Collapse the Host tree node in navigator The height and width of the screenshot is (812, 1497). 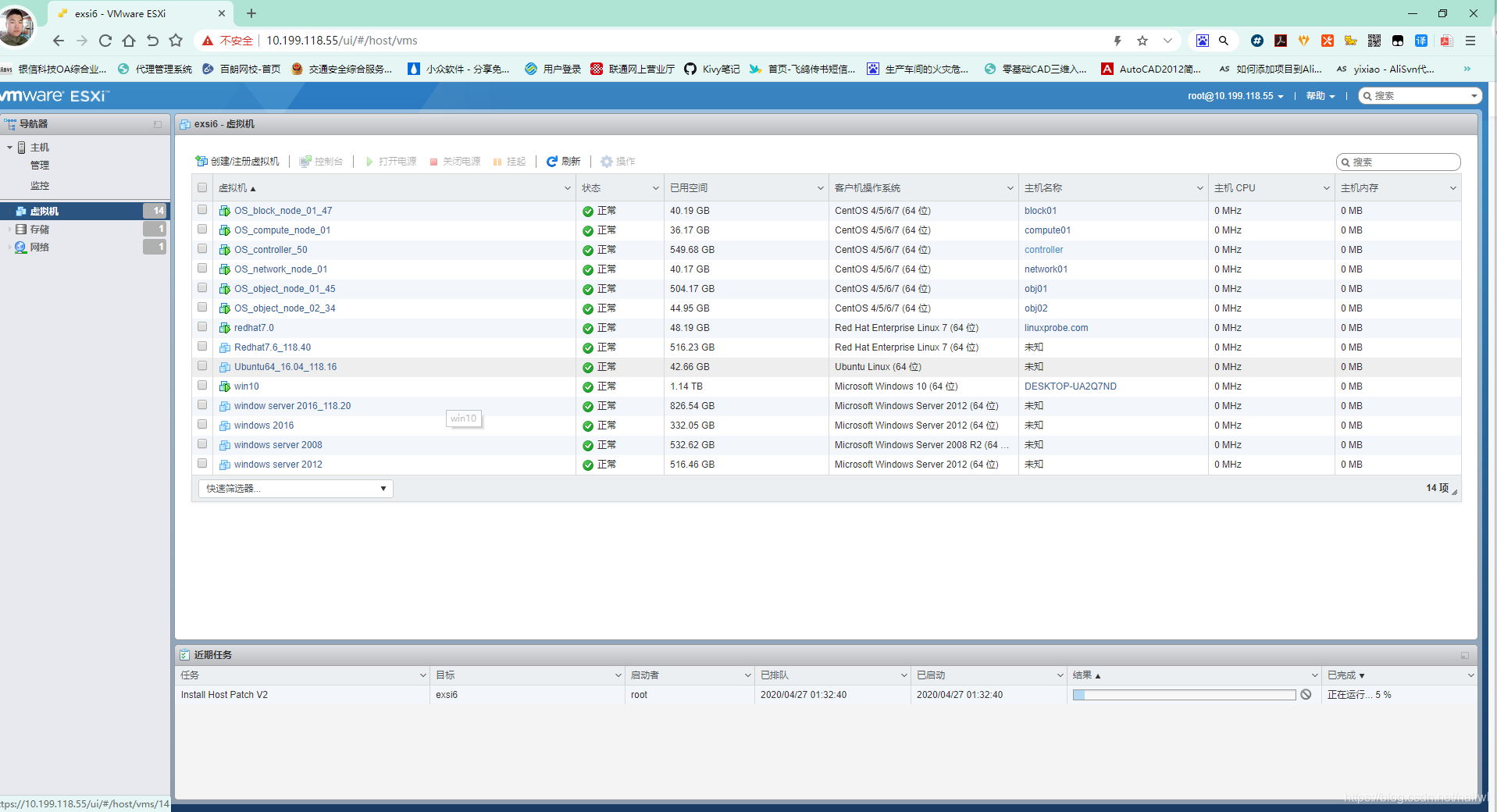coord(9,148)
